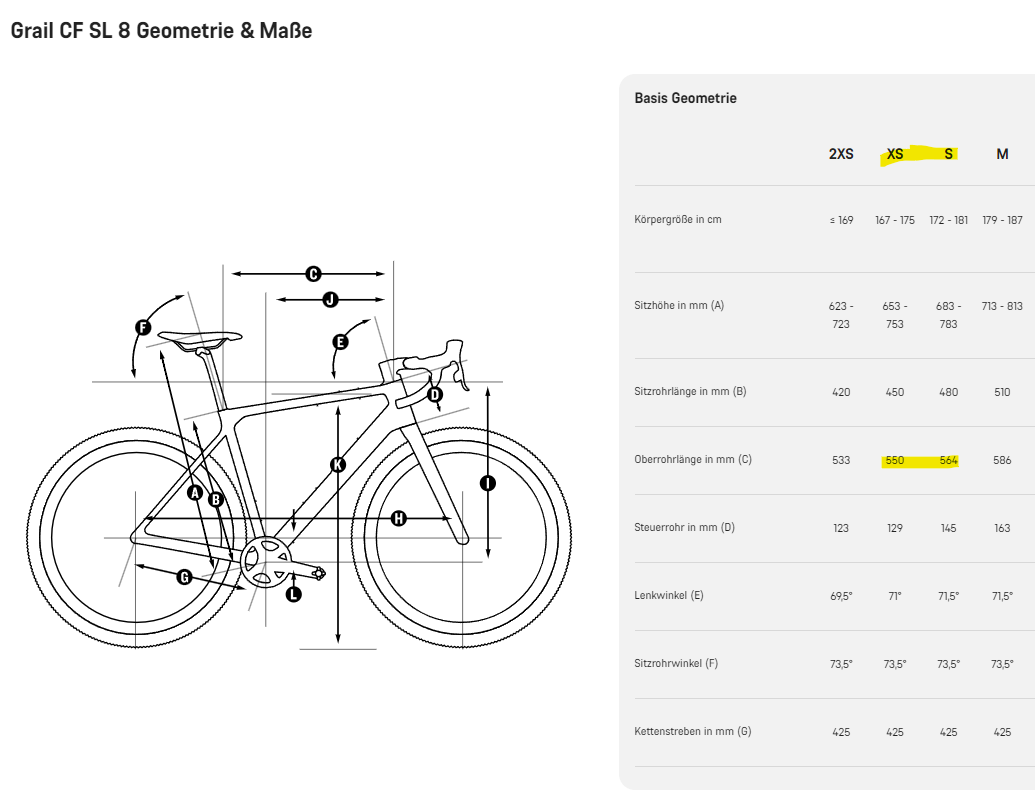This screenshot has height=798, width=1035.
Task: Select the highlighted S size header
Action: click(x=948, y=154)
